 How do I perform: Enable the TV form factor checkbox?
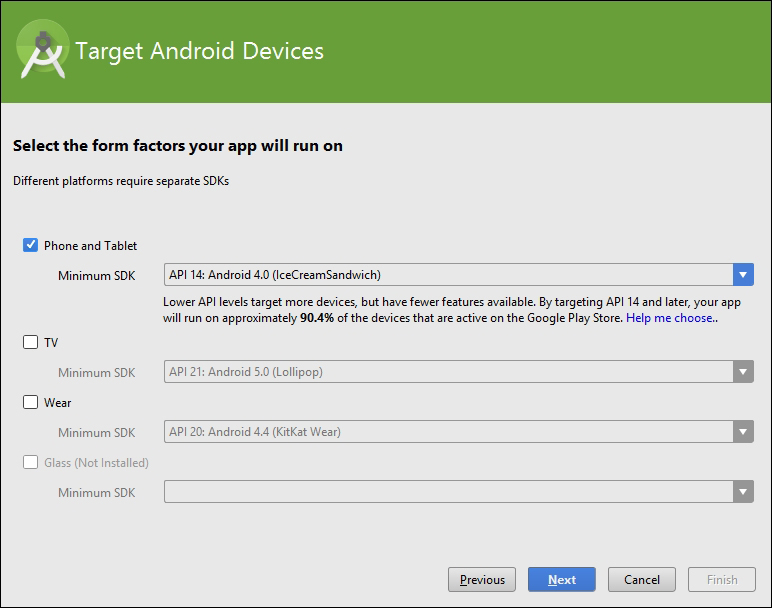click(x=31, y=342)
